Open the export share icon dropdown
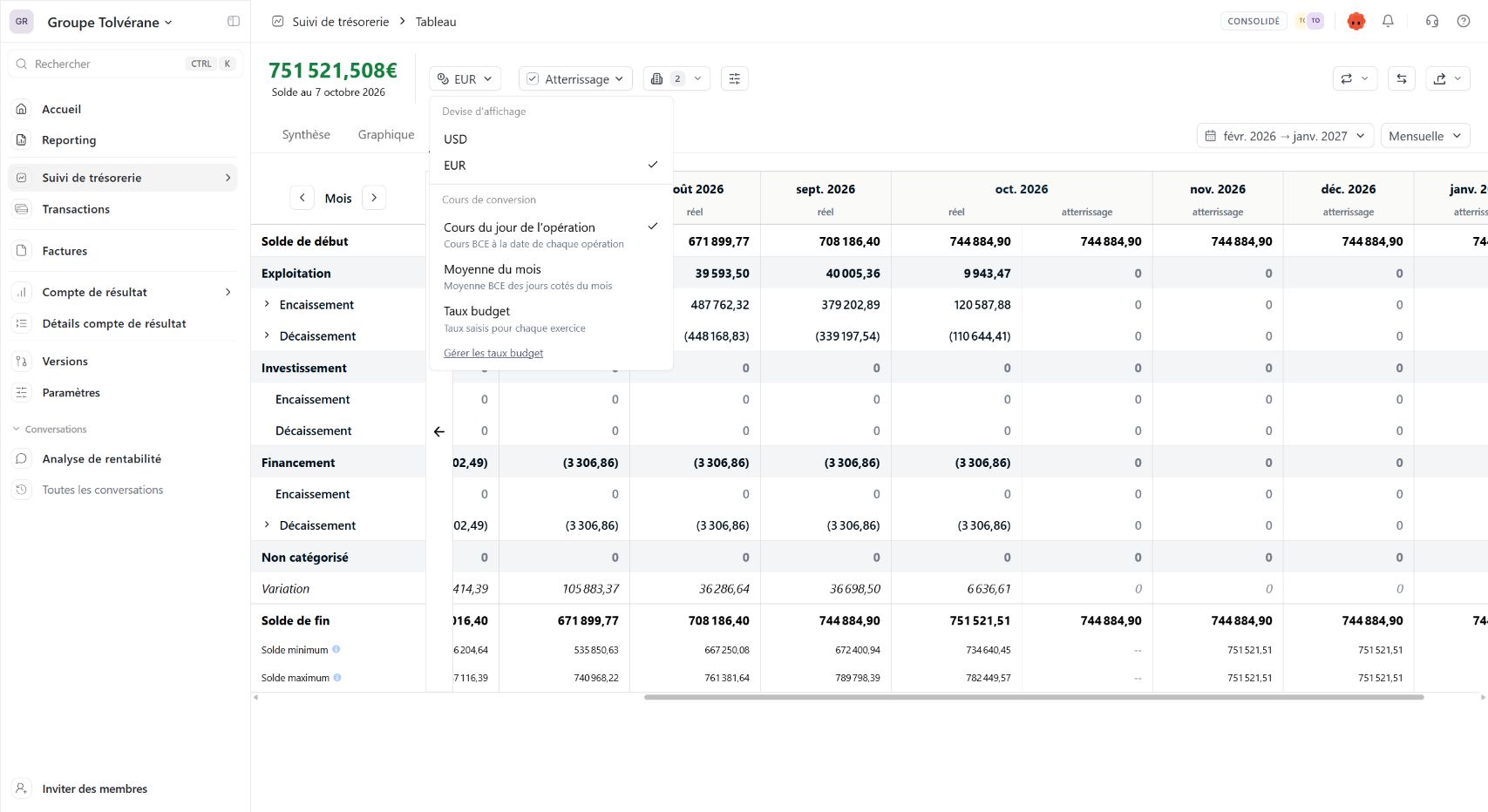Viewport: 1488px width, 812px height. (x=1448, y=78)
